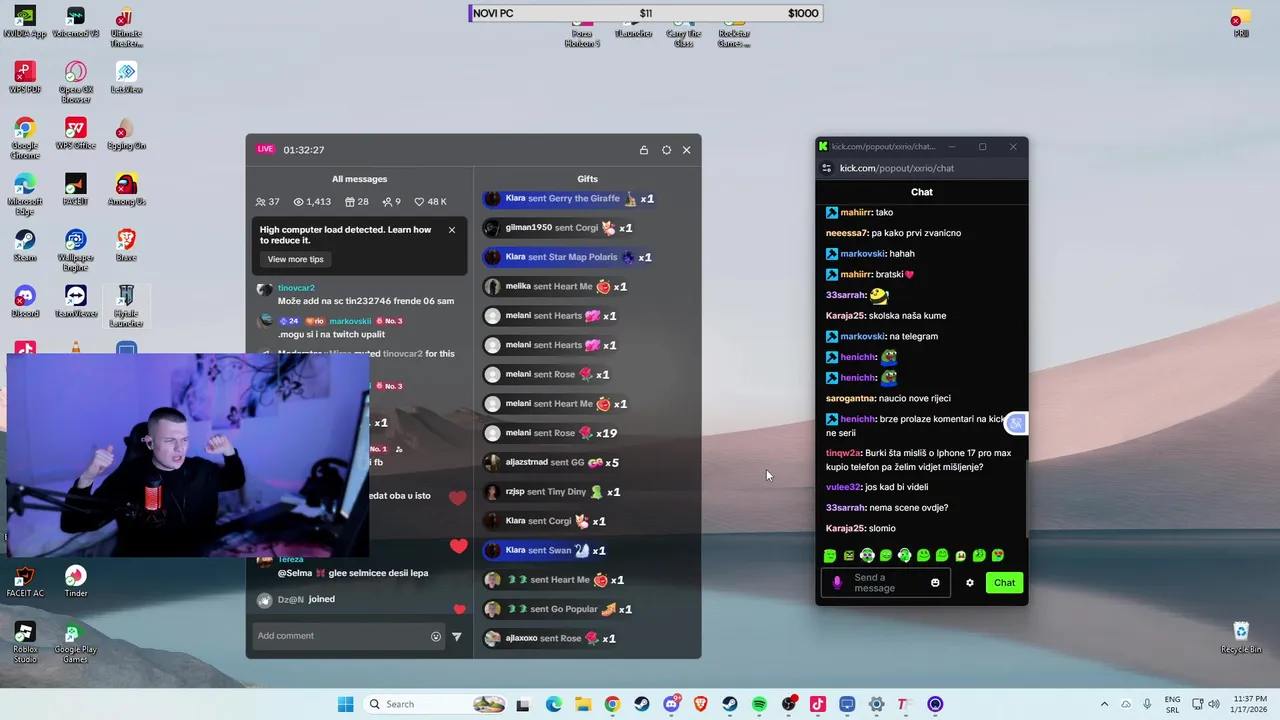Click the viewers count 37

tap(267, 202)
